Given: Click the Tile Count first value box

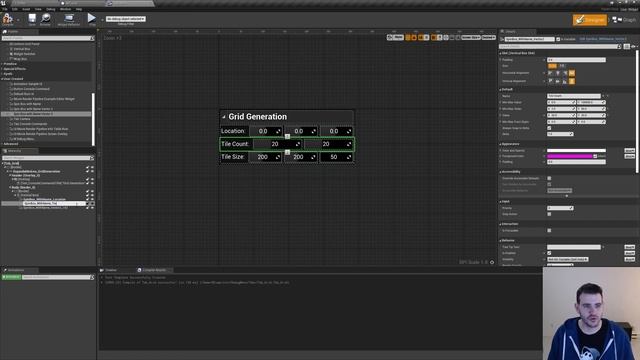Looking at the screenshot, I should click(278, 144).
